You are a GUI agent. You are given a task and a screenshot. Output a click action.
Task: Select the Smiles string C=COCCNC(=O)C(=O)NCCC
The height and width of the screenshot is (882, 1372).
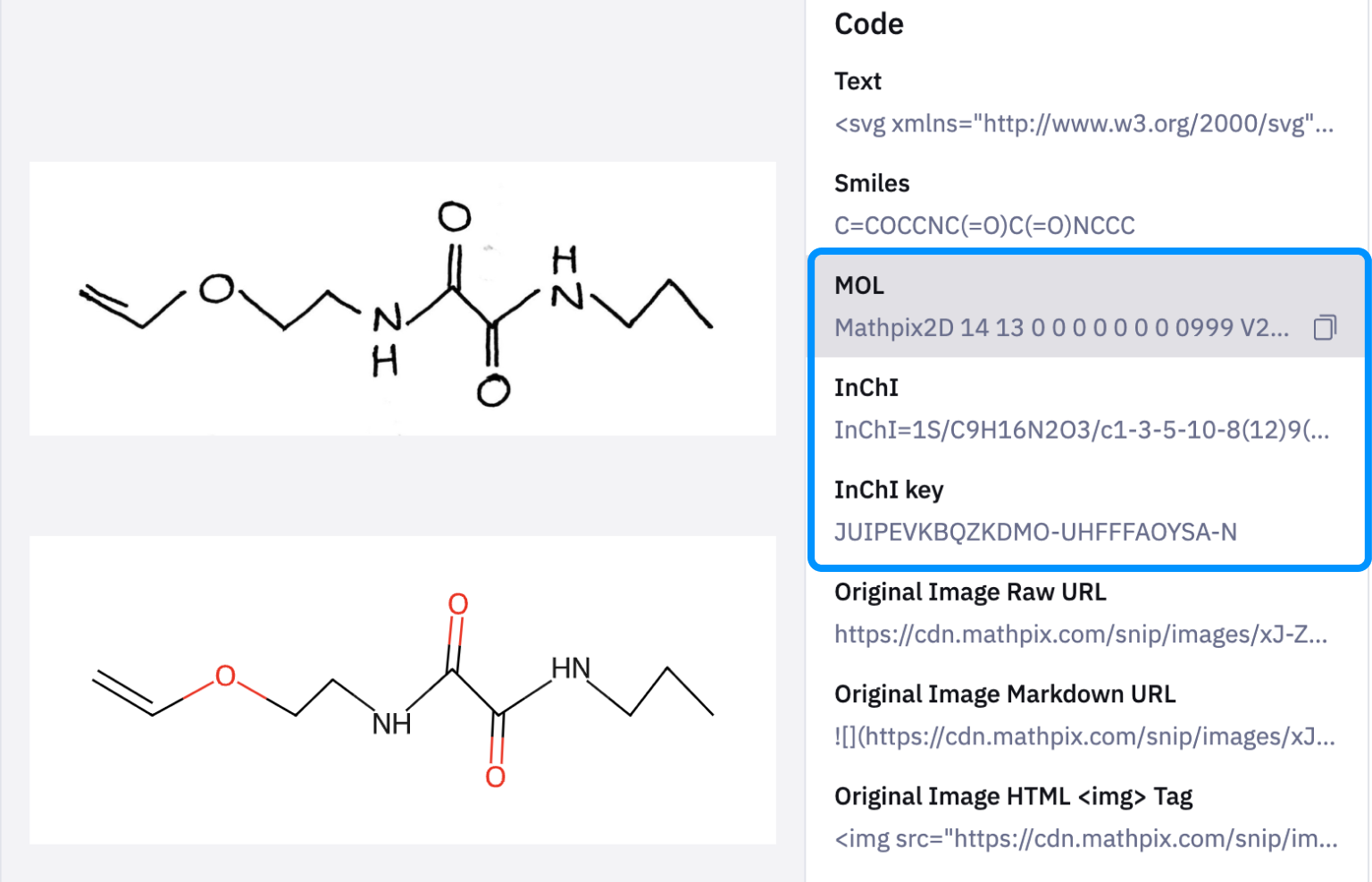click(984, 225)
